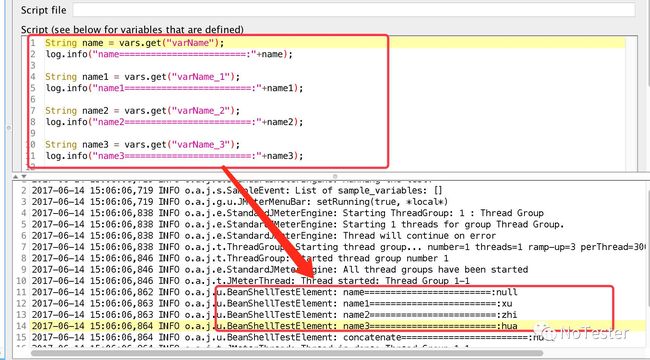Click log line 'setRunning(true, *local*)'
Image resolution: width=650 pixels, height=360 pixels.
coord(240,202)
